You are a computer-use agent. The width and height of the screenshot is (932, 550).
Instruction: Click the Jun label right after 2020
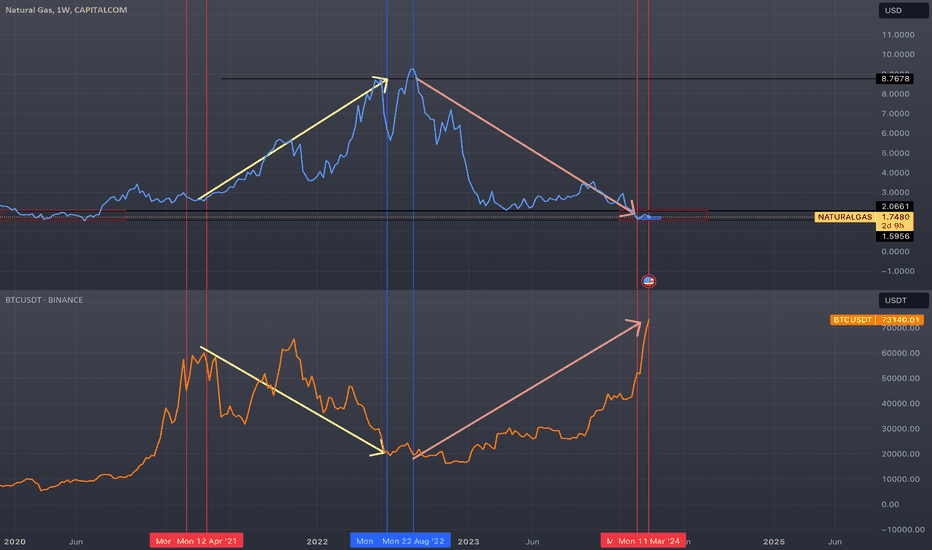(x=75, y=542)
